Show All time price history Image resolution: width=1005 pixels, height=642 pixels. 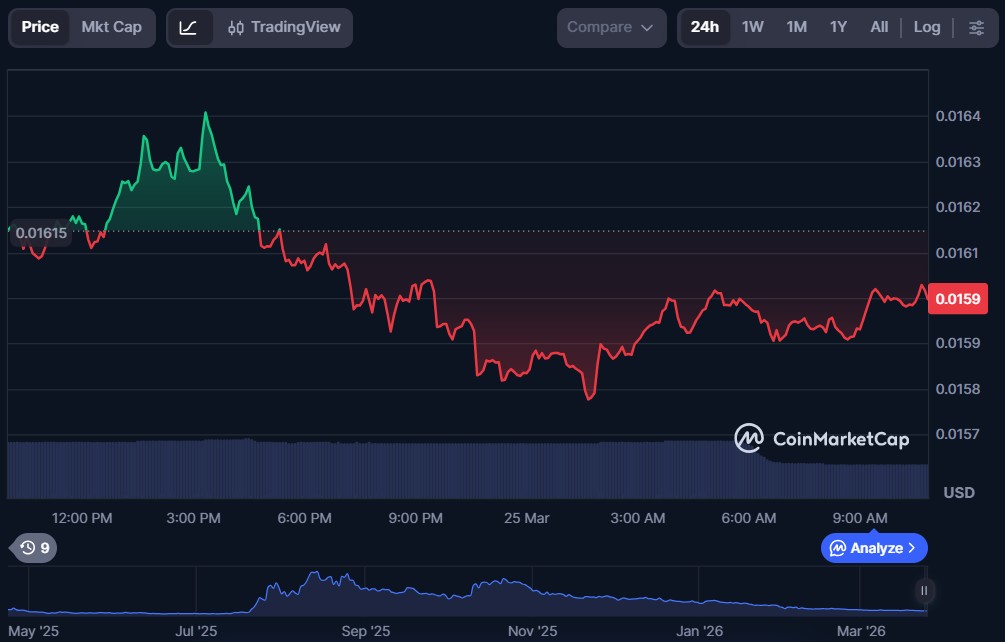[x=879, y=27]
